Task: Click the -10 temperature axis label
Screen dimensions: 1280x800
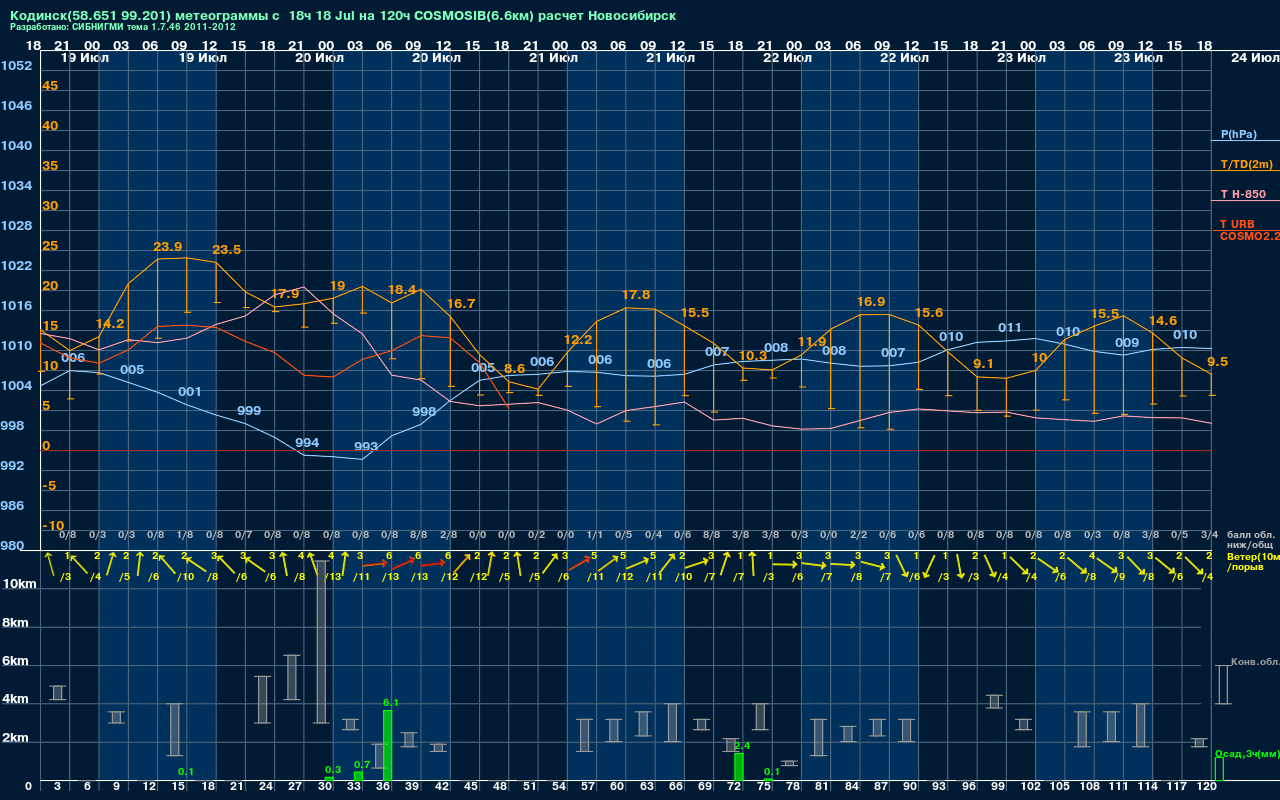Action: (x=54, y=526)
